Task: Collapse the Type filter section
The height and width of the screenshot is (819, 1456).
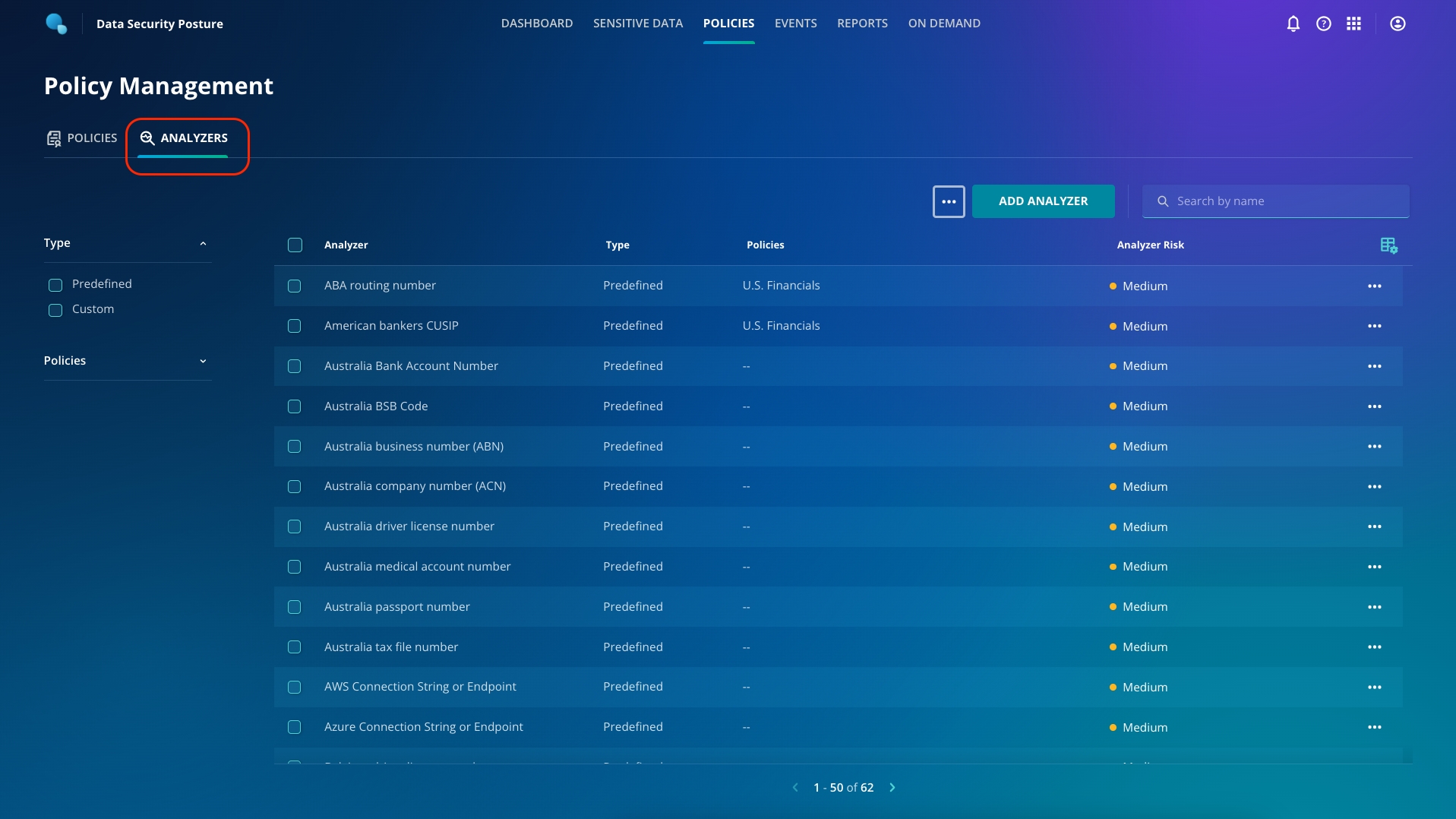Action: [x=203, y=243]
